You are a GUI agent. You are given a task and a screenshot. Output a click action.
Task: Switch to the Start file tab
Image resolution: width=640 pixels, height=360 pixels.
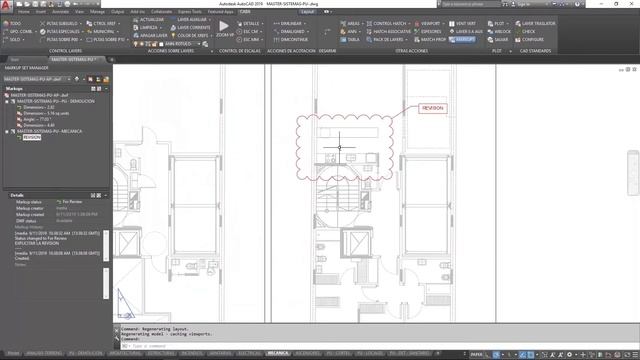(x=15, y=60)
